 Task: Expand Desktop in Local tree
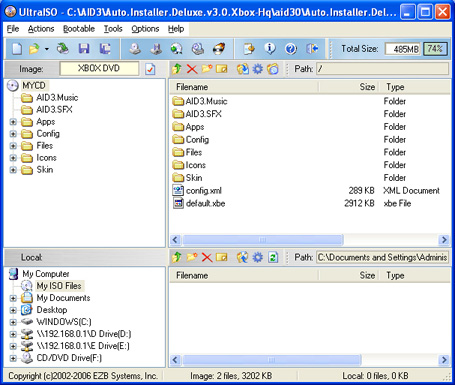tap(13, 310)
